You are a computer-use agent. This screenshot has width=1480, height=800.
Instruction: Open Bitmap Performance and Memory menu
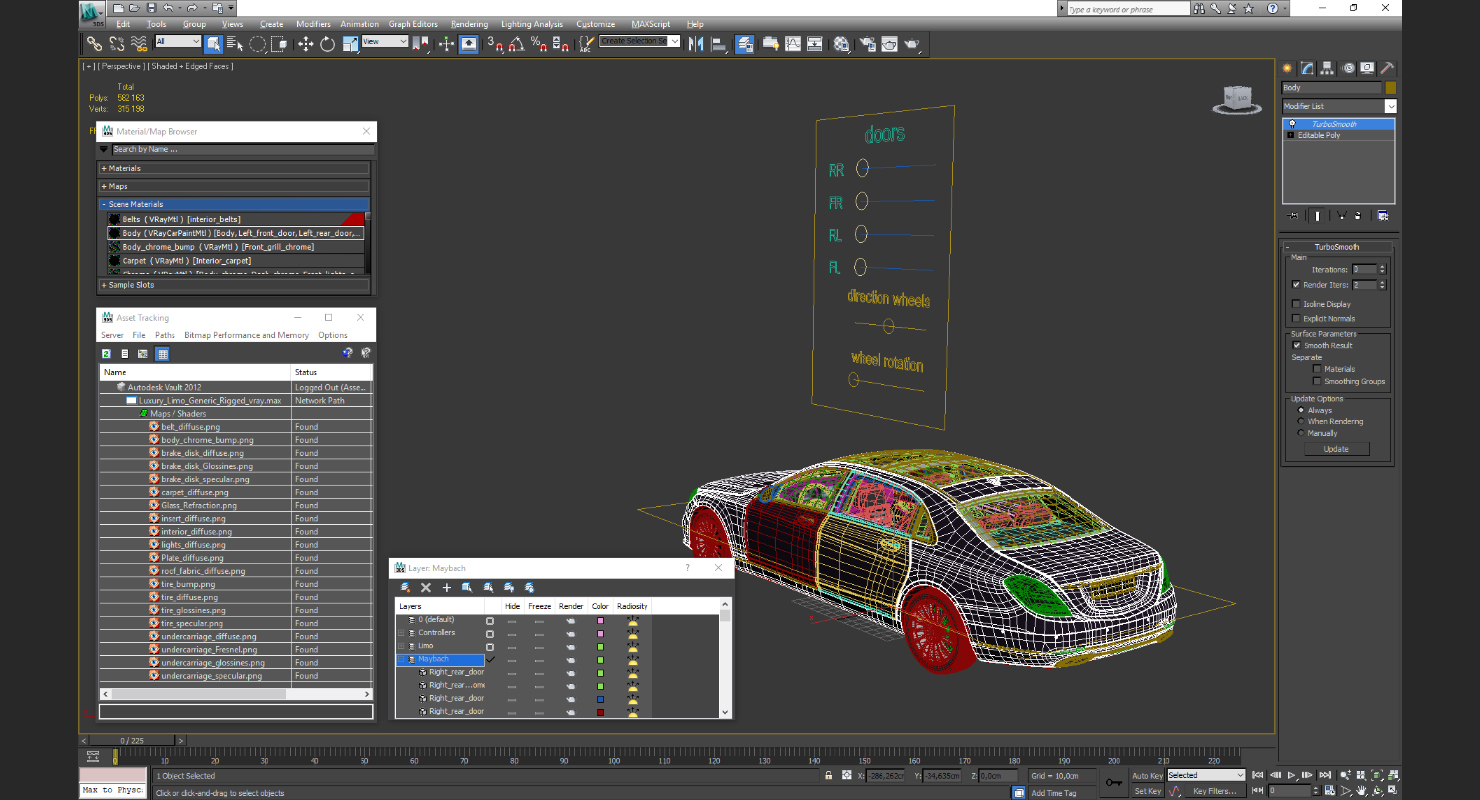(x=246, y=335)
